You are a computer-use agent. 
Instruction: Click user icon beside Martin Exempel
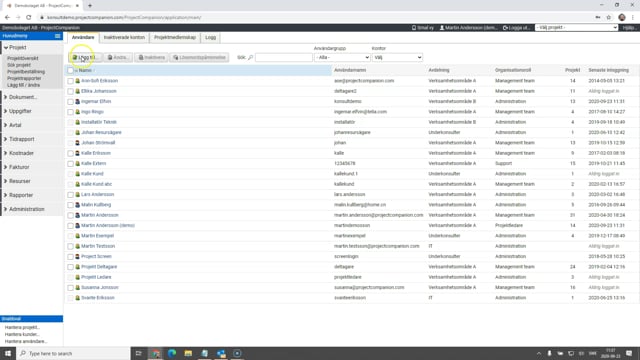[x=78, y=236]
